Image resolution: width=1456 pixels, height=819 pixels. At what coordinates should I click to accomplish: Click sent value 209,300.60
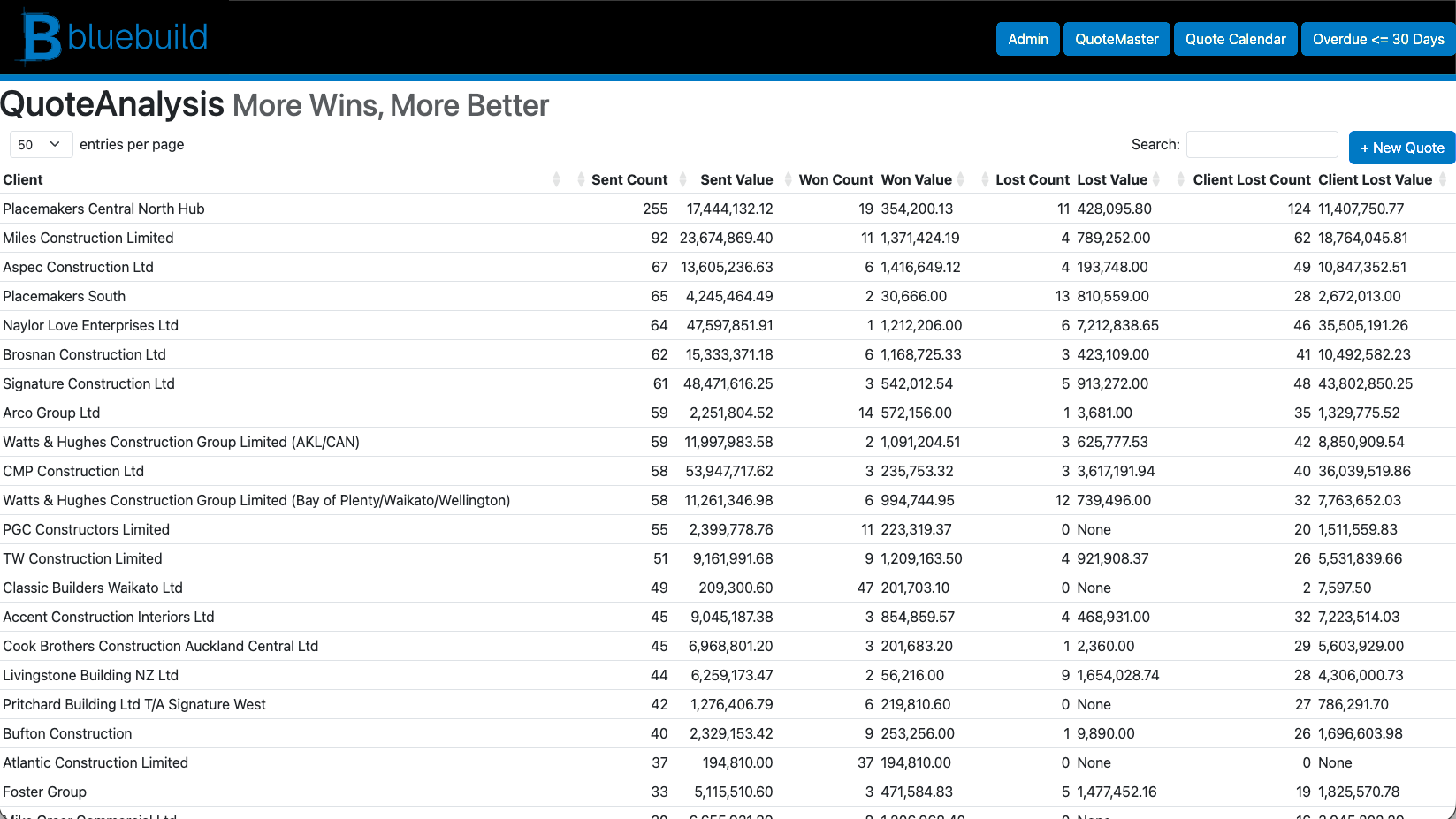tap(736, 588)
